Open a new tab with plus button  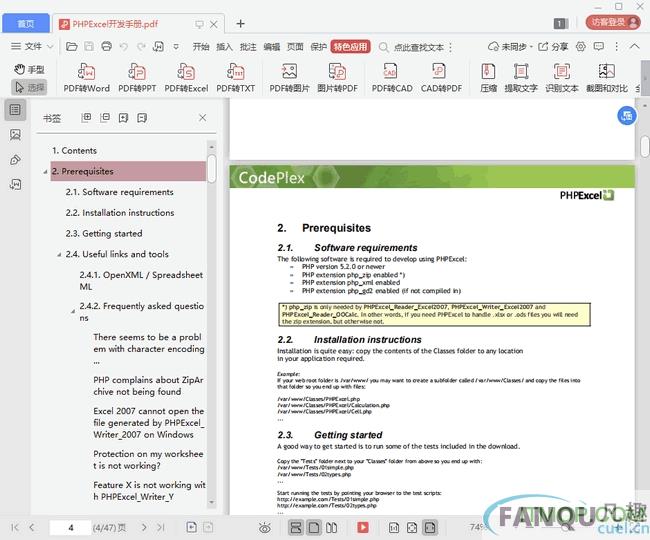coord(240,24)
